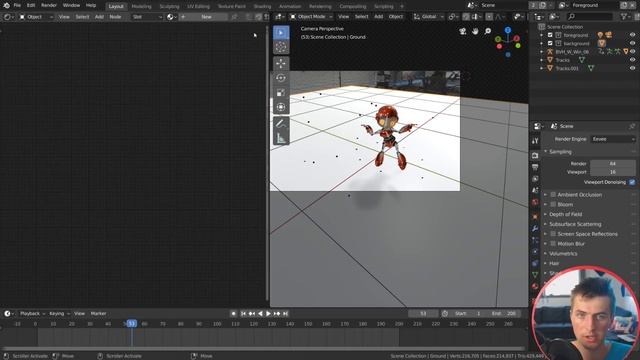This screenshot has width=640, height=360.
Task: Select the Scale tool
Action: [281, 93]
